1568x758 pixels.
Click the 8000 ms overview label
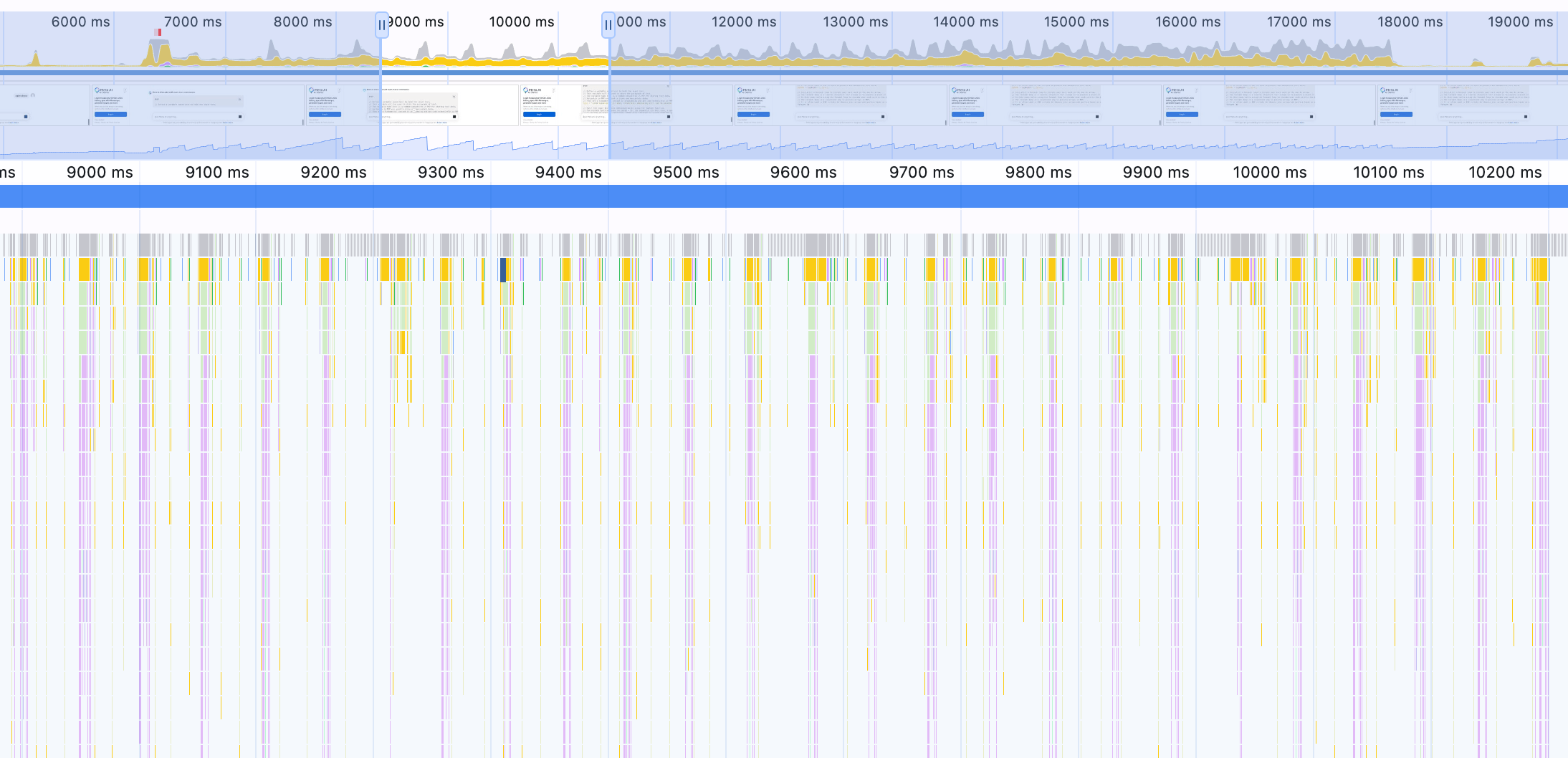pos(302,22)
